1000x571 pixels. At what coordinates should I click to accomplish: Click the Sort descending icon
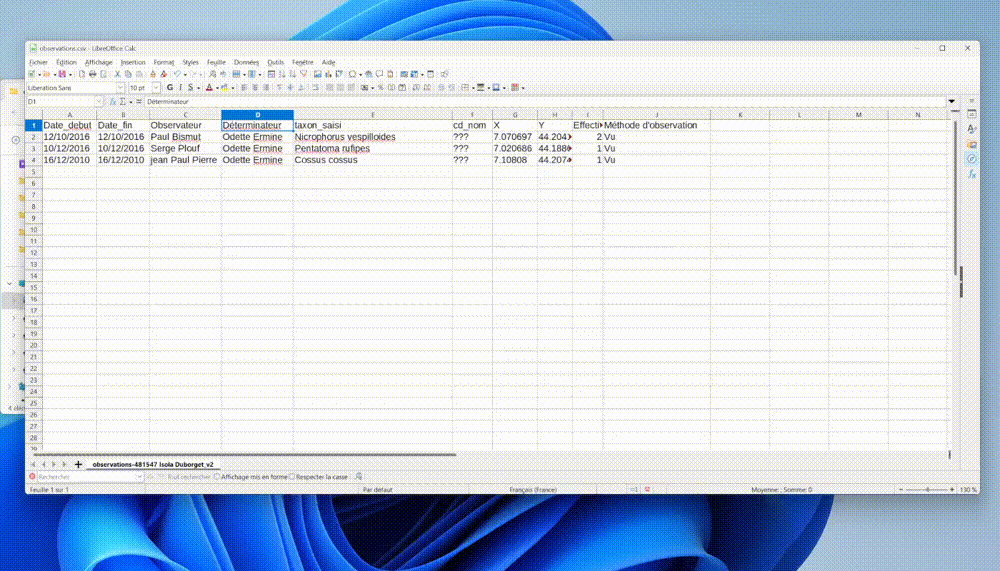(x=293, y=74)
